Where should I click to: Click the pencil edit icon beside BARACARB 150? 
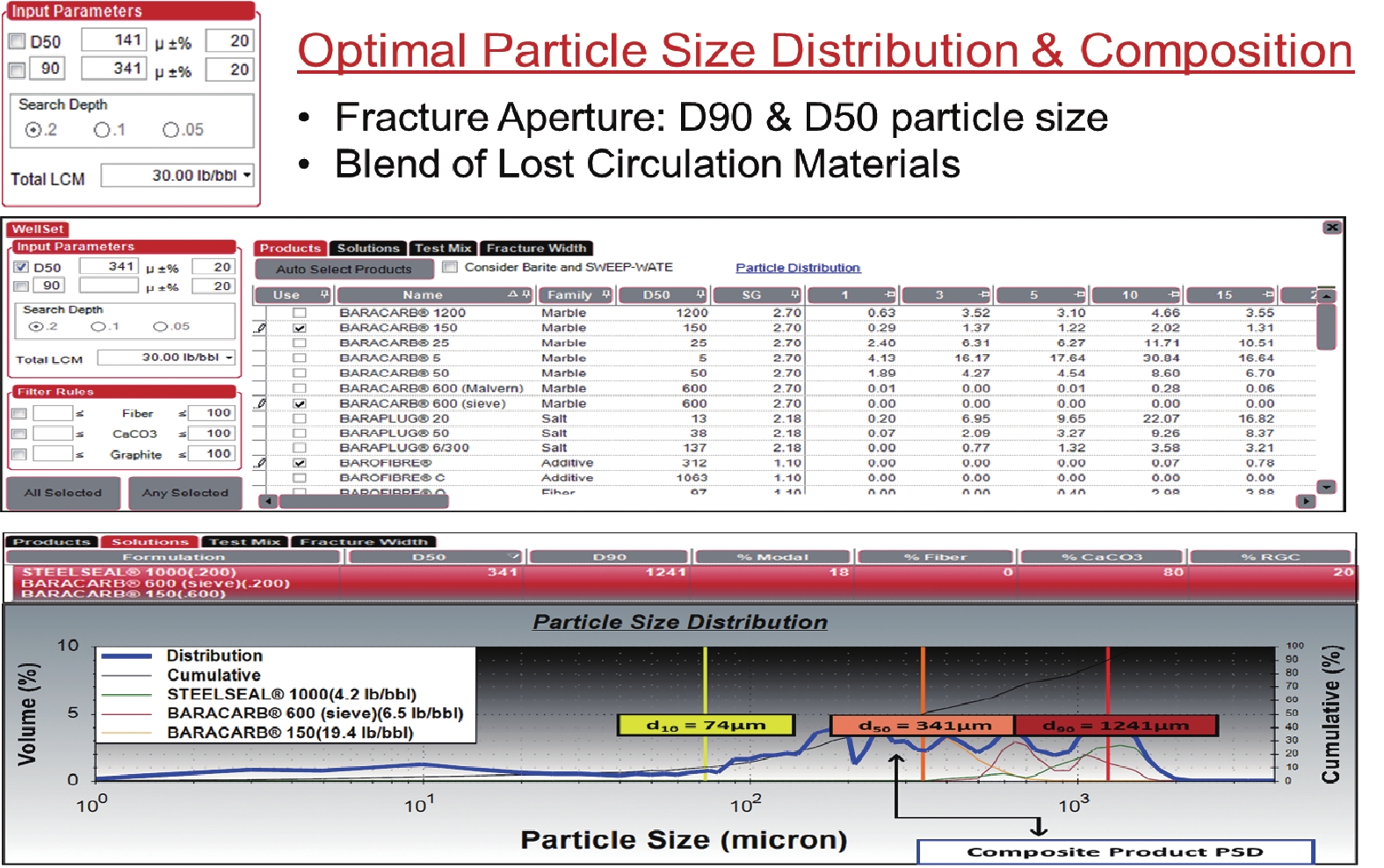[x=260, y=328]
